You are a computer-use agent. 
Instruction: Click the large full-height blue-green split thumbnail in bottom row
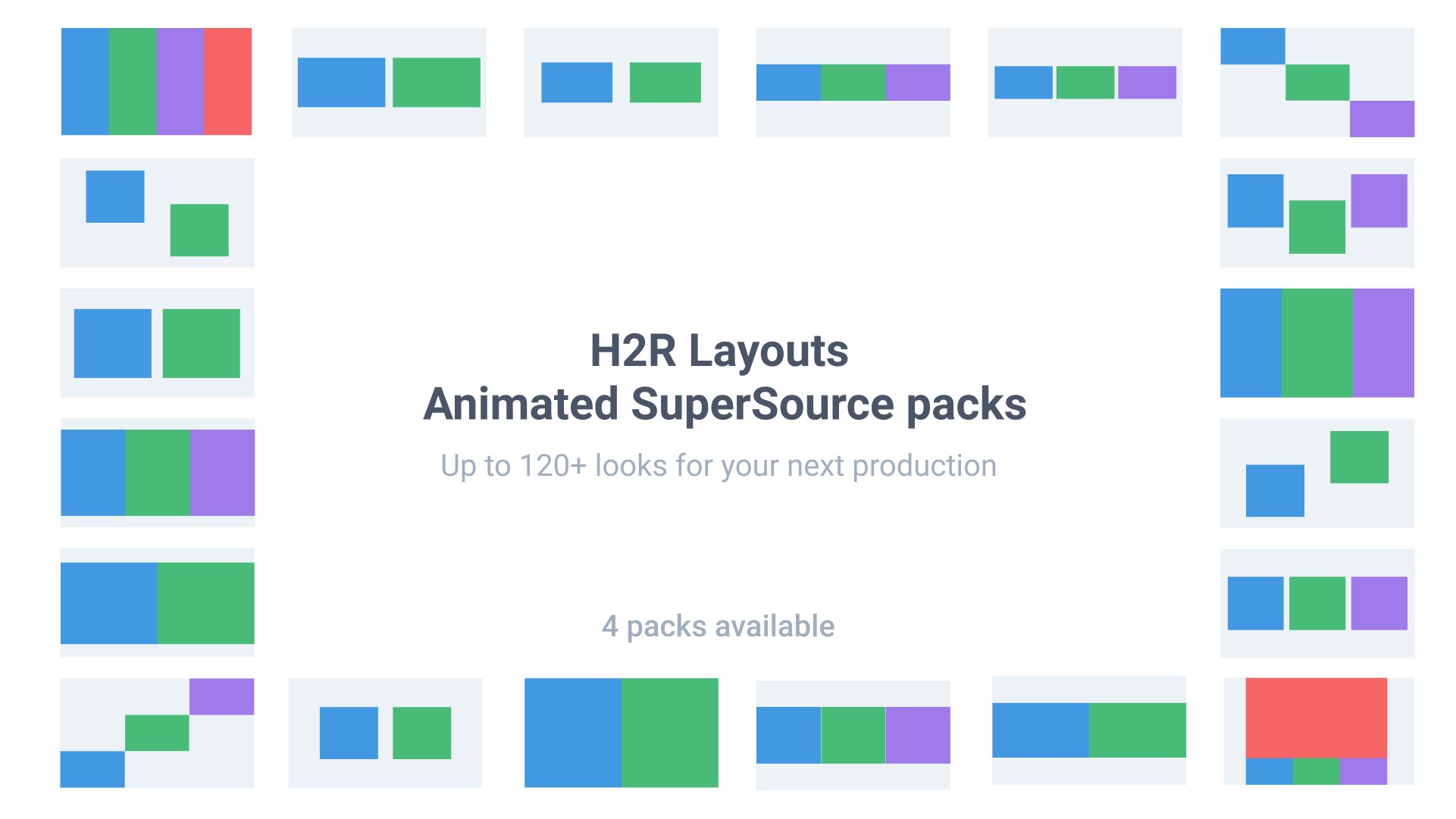pos(622,733)
